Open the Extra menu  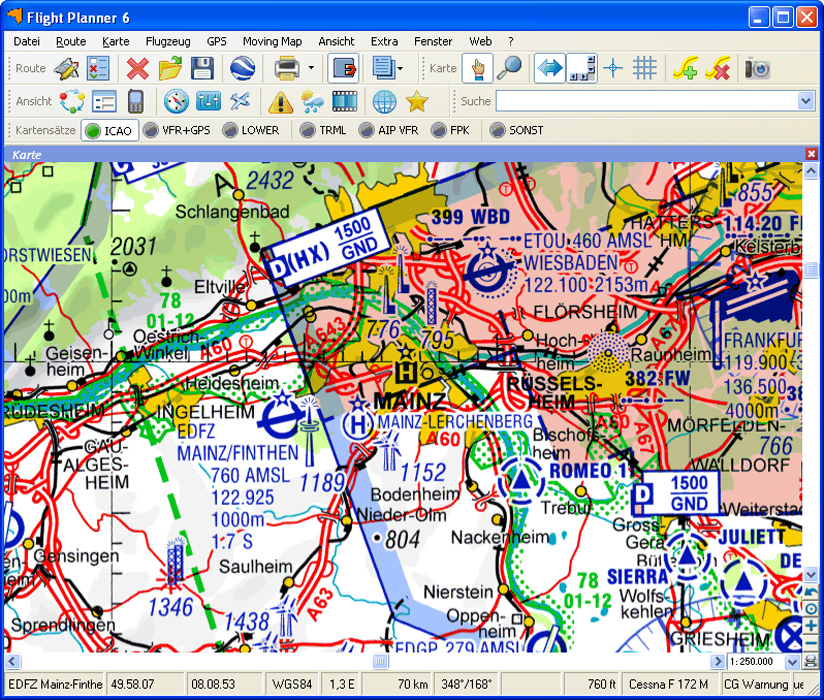point(384,42)
